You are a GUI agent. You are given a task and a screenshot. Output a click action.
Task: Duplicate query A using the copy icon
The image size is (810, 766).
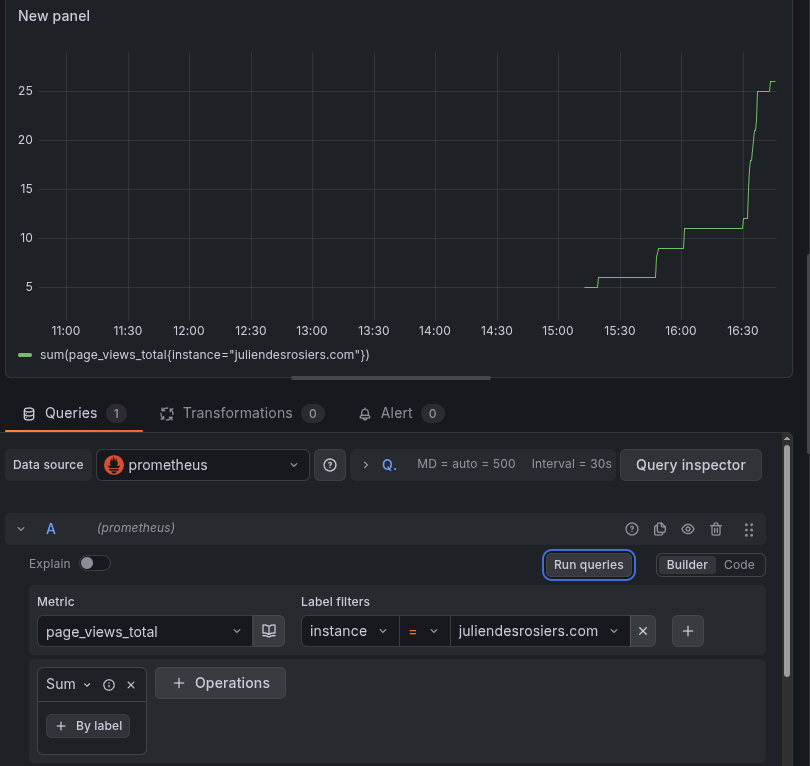(660, 528)
